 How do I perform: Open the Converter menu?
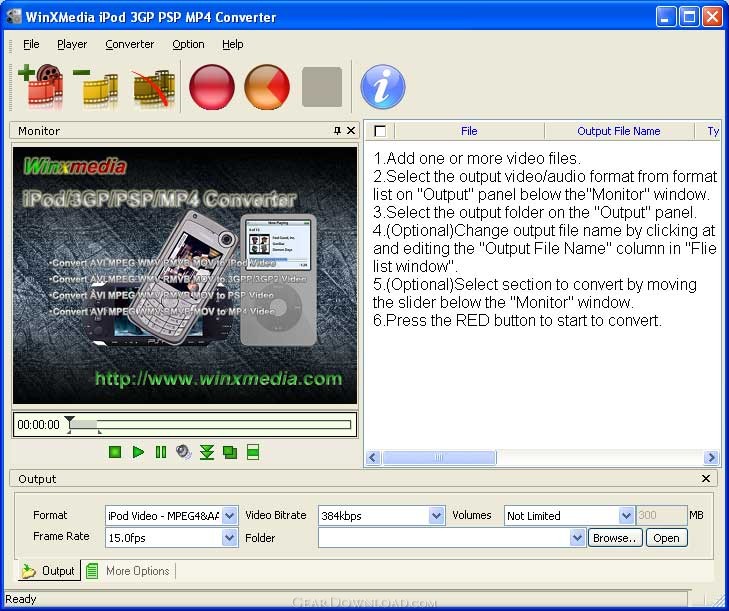click(130, 44)
